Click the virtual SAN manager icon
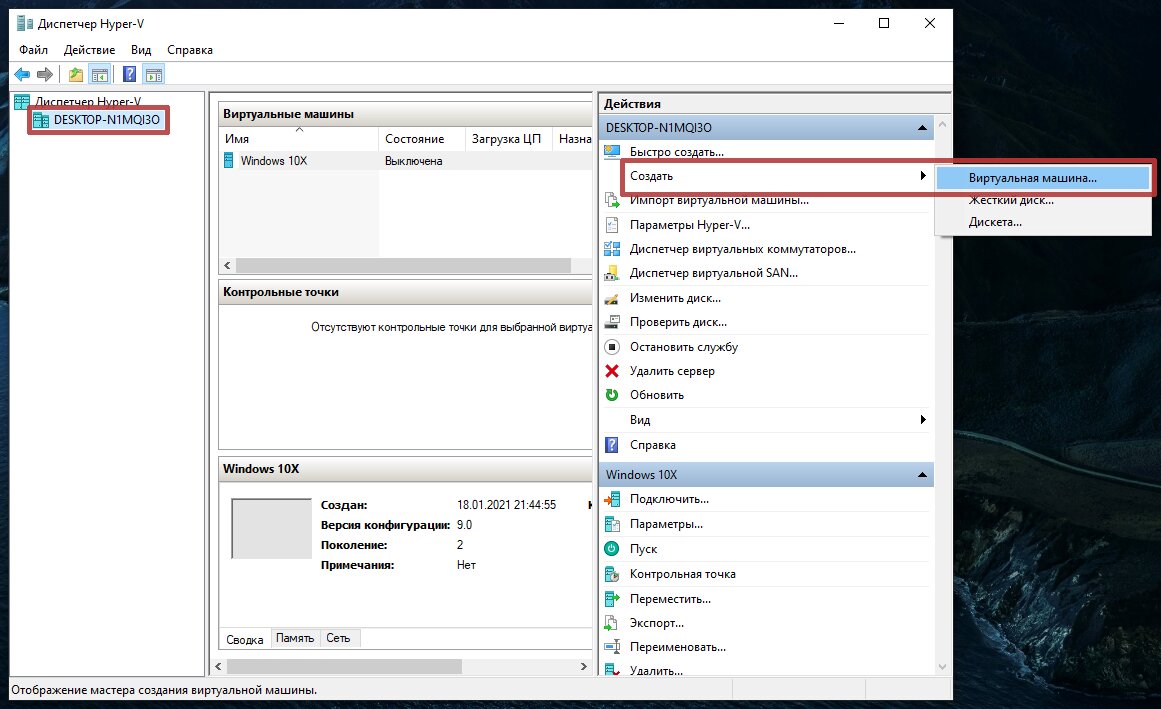 pyautogui.click(x=612, y=273)
